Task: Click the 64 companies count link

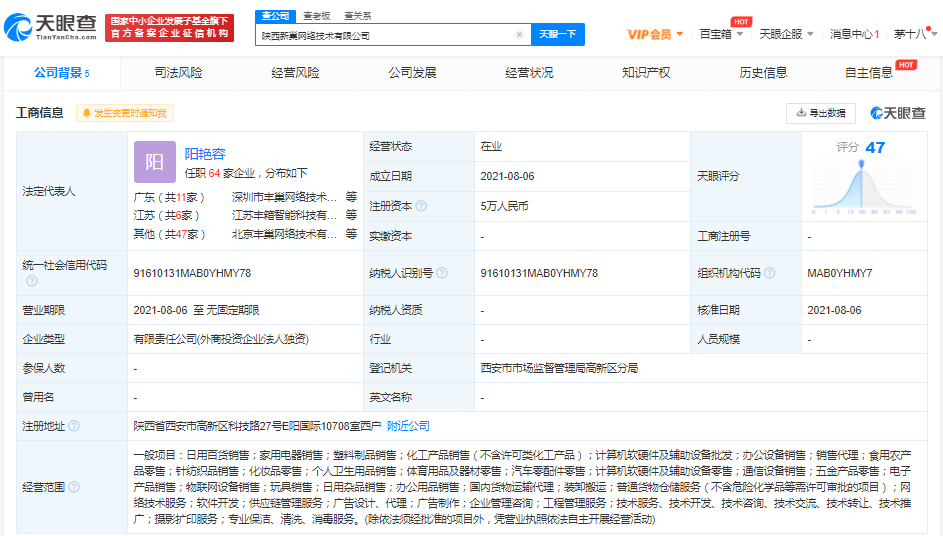Action: [x=214, y=173]
